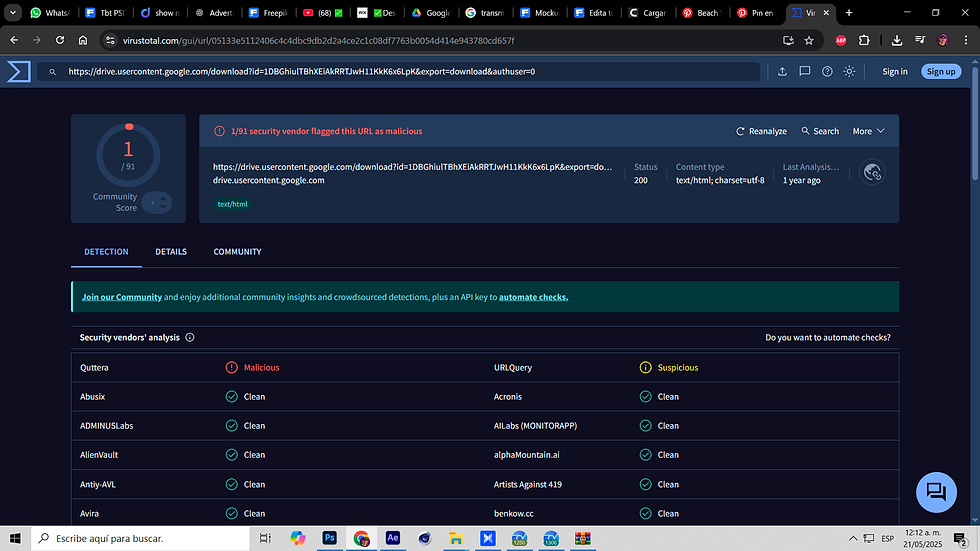The image size is (980, 551).
Task: Switch to the Beach Pinterest tab
Action: tap(702, 12)
